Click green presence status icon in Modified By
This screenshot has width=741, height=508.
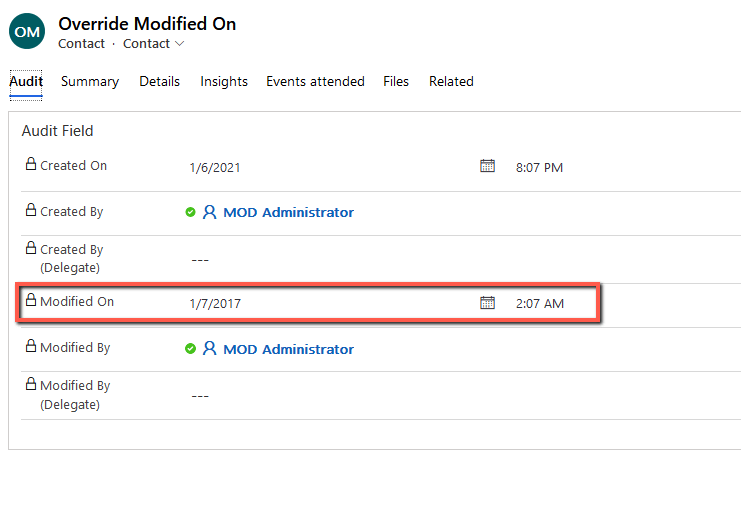click(x=190, y=350)
